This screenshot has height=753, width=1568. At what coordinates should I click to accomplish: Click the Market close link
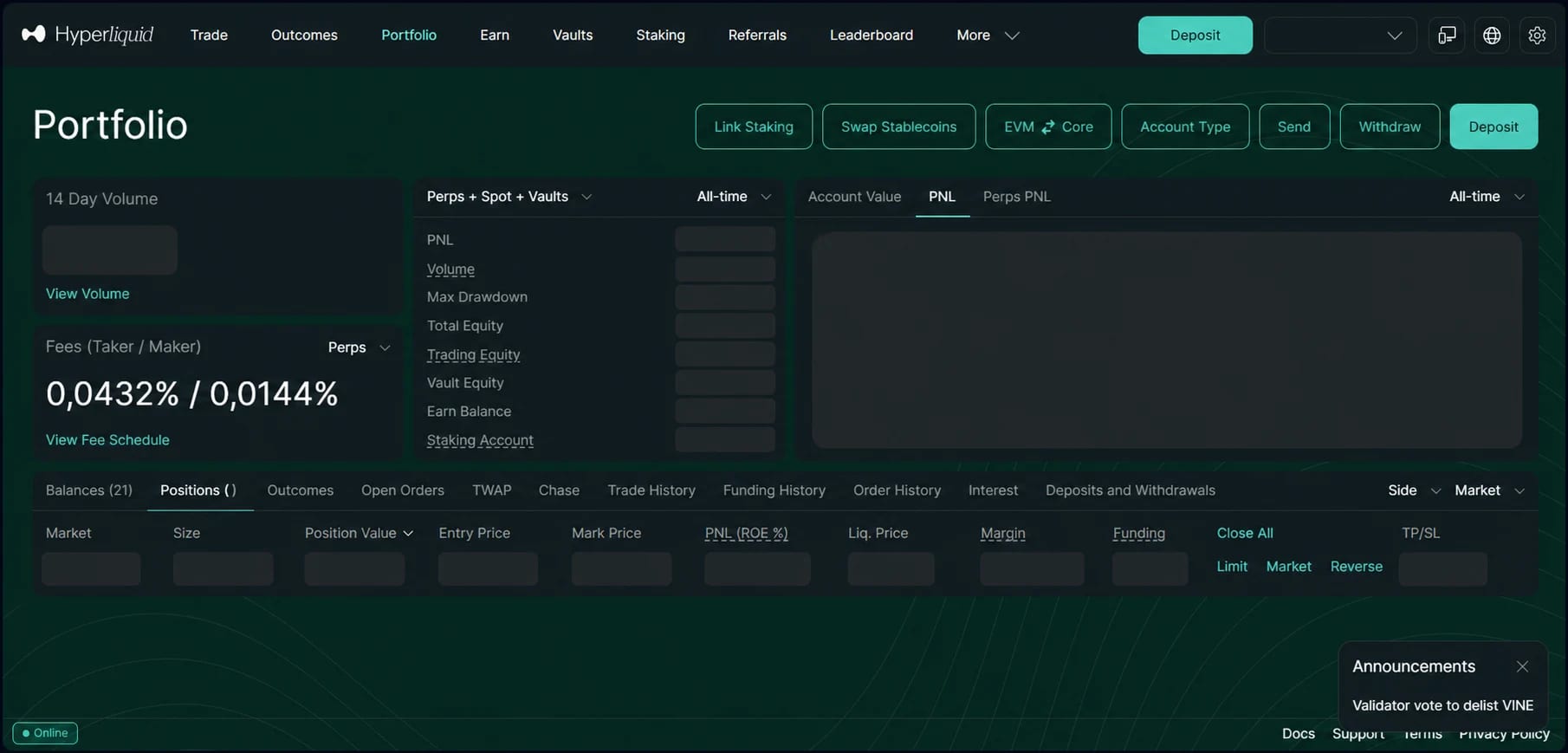coord(1289,567)
